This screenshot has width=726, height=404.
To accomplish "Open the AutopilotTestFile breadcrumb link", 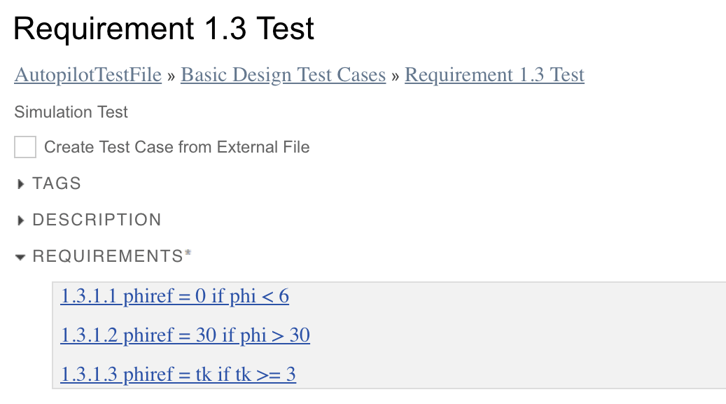I will (x=87, y=75).
